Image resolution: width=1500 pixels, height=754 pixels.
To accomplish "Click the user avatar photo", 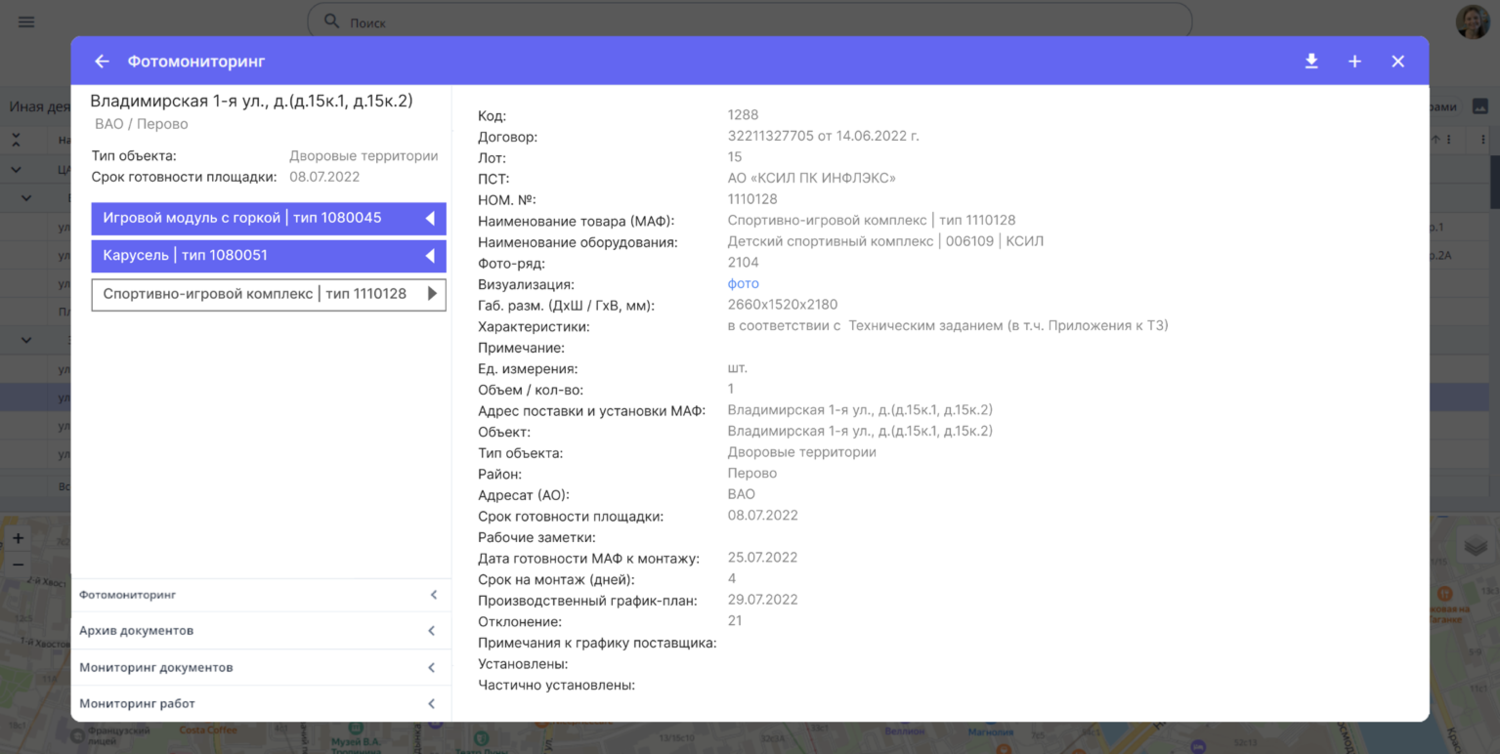I will [x=1472, y=22].
